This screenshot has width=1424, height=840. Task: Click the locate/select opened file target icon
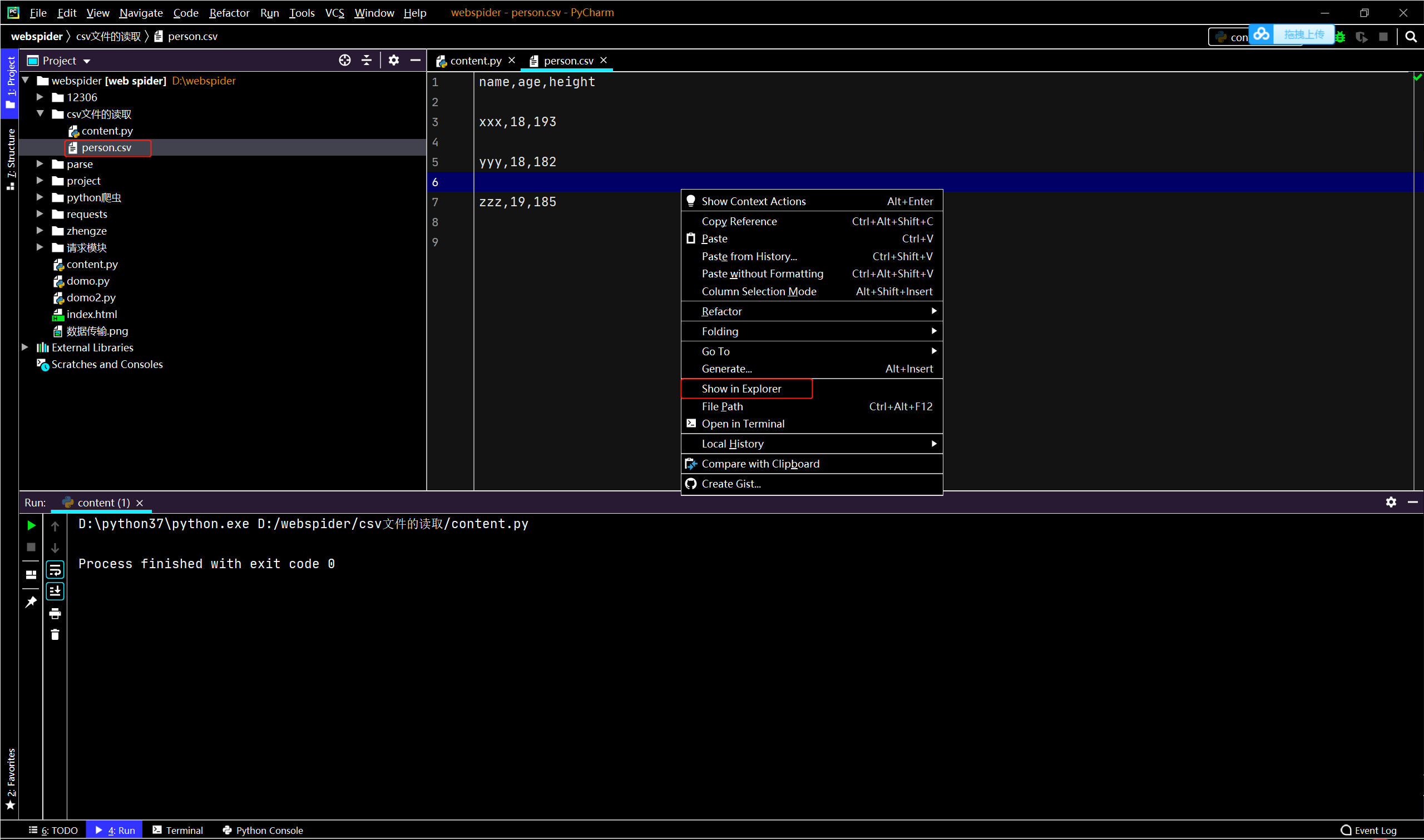tap(344, 60)
